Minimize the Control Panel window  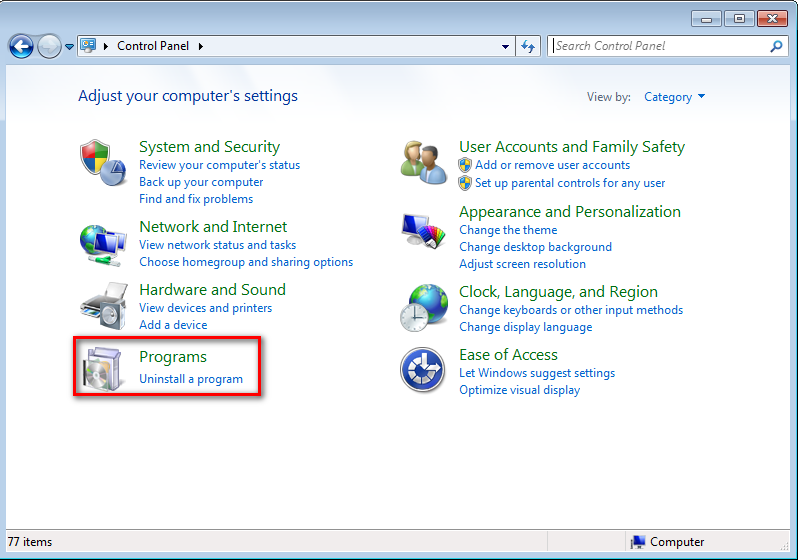coord(706,19)
